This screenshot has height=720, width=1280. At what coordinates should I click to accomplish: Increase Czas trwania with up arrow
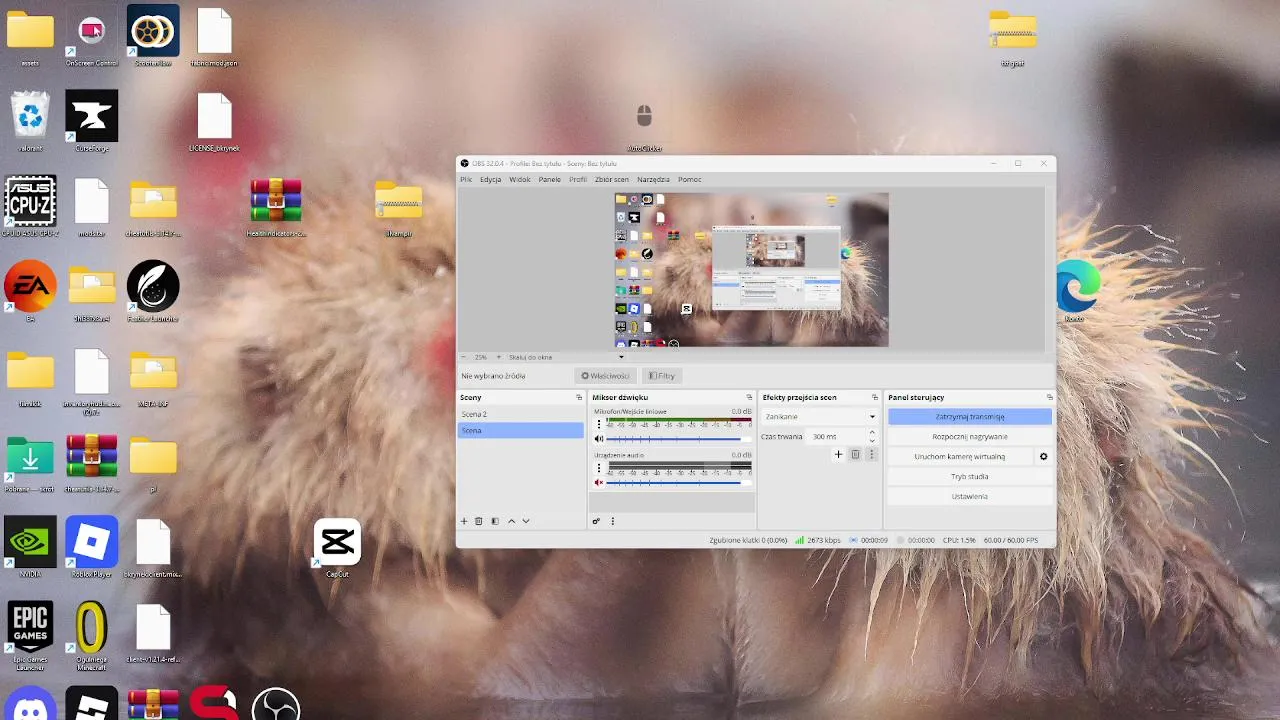click(x=872, y=433)
